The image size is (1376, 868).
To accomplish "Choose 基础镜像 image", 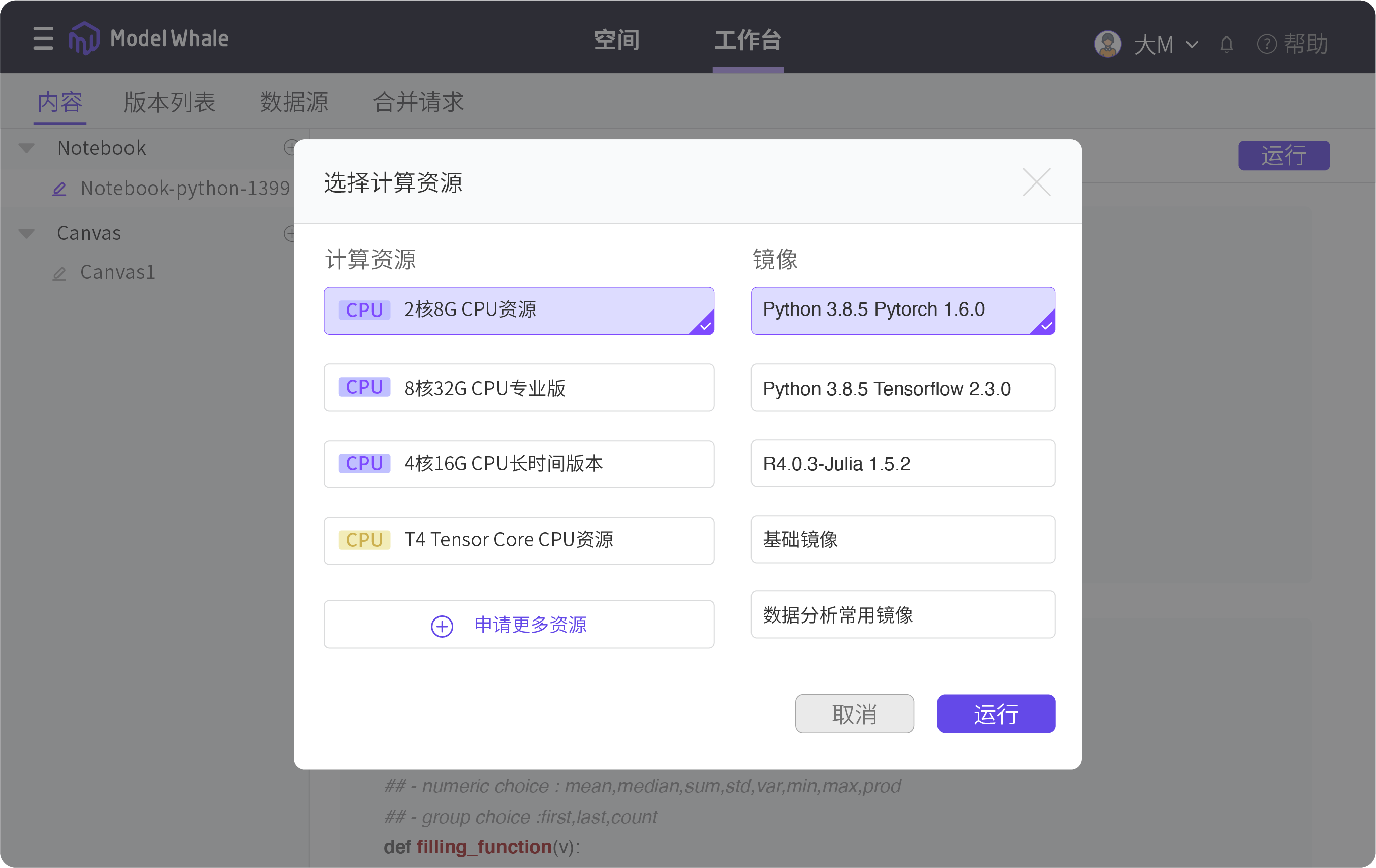I will [x=903, y=539].
